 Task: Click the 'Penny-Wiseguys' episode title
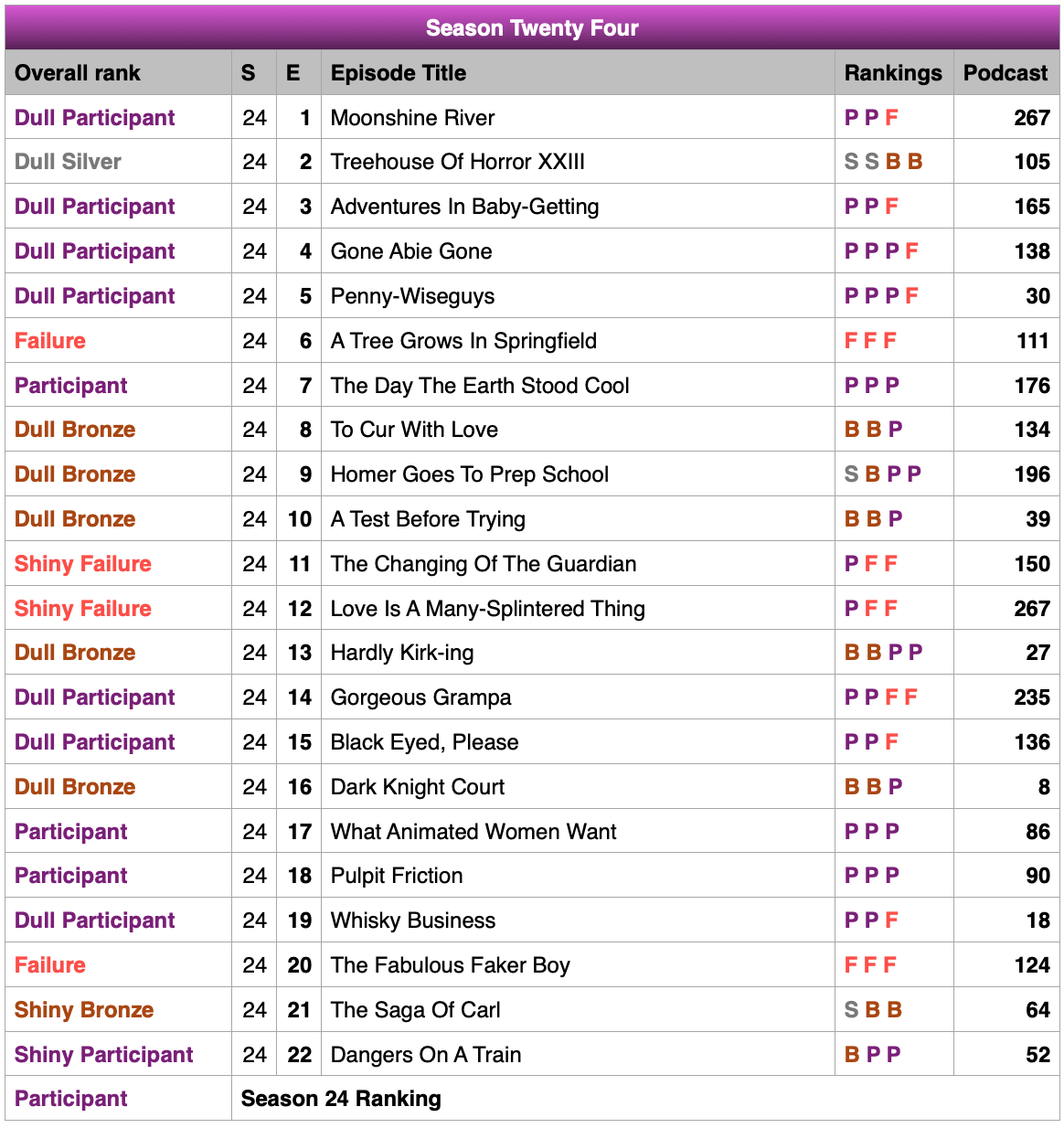click(413, 296)
